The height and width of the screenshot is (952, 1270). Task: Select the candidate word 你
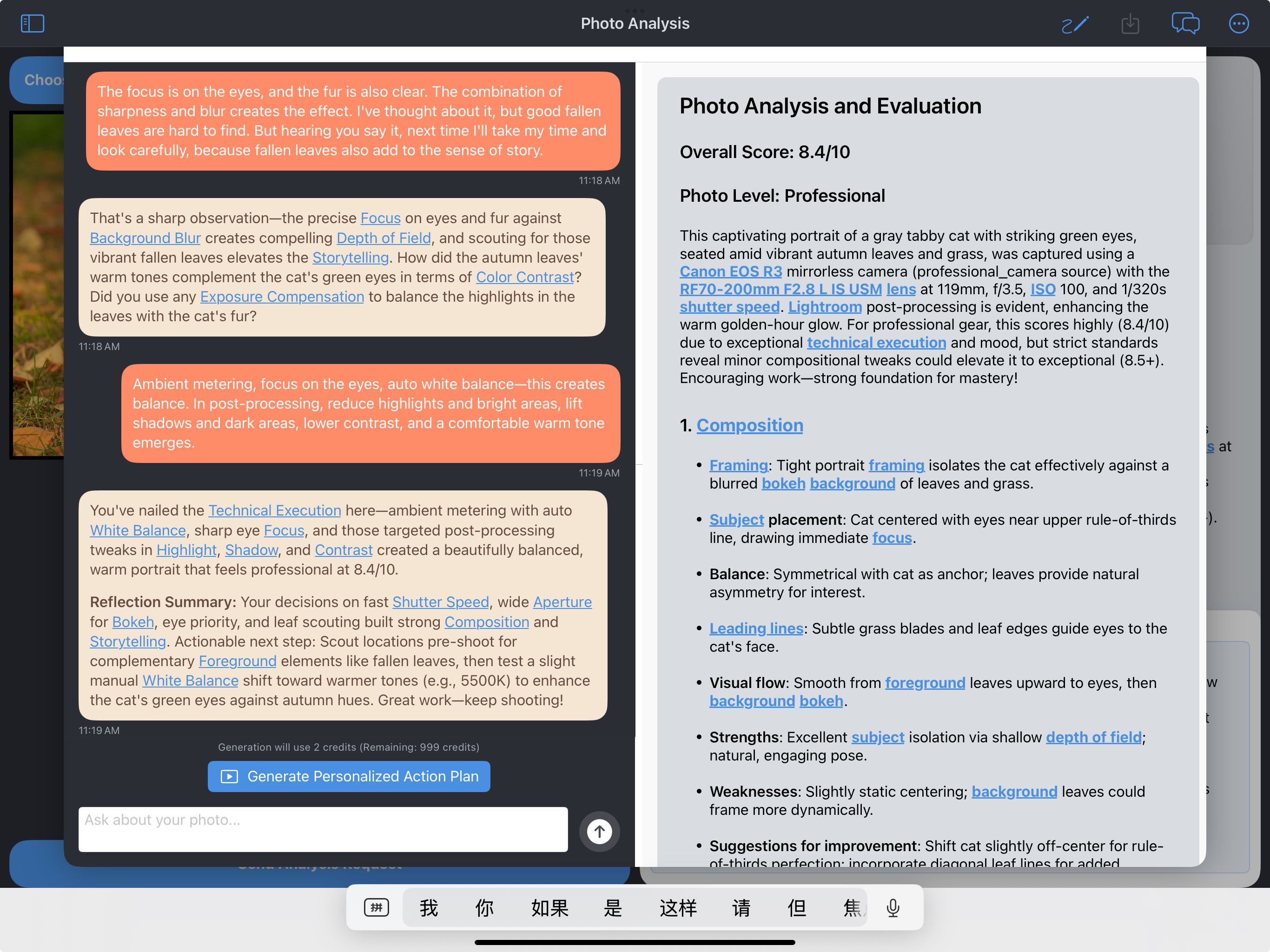pyautogui.click(x=484, y=908)
